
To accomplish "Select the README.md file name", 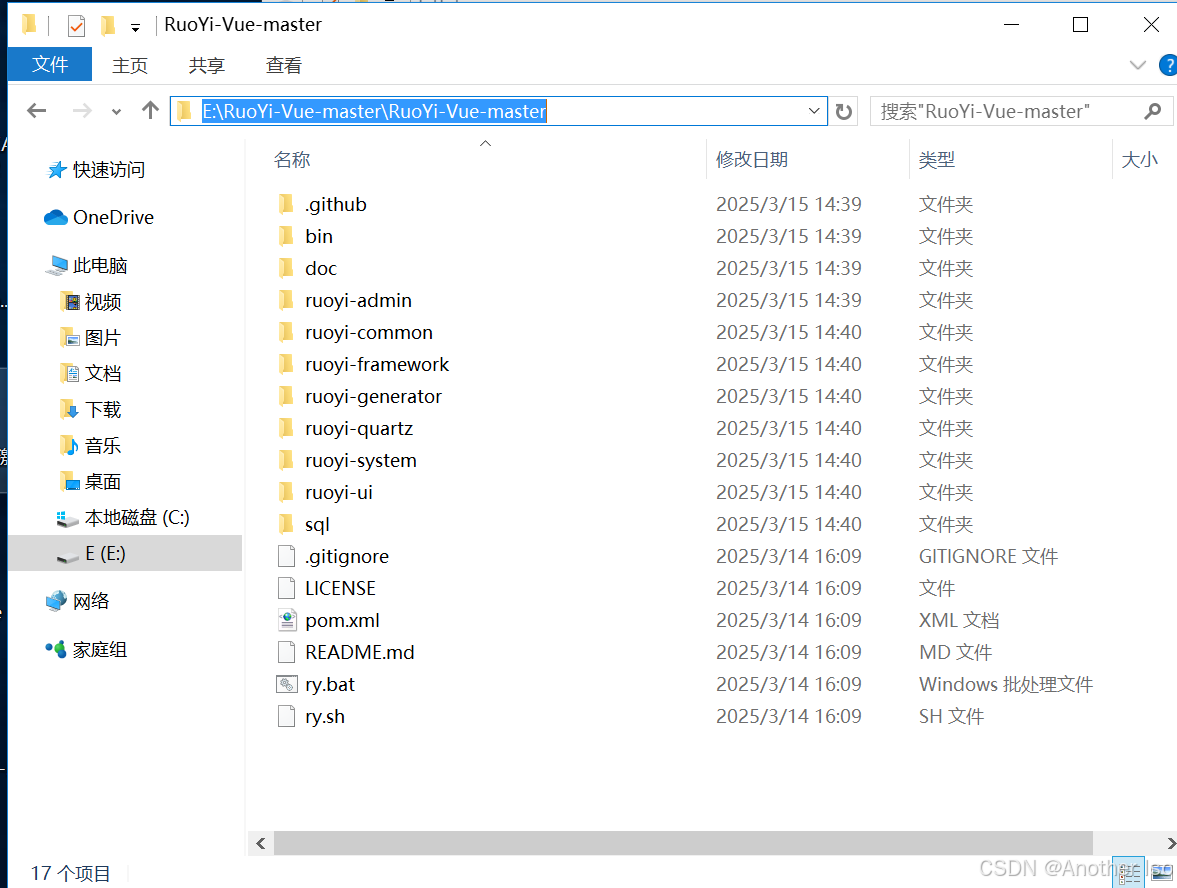I will tap(360, 652).
